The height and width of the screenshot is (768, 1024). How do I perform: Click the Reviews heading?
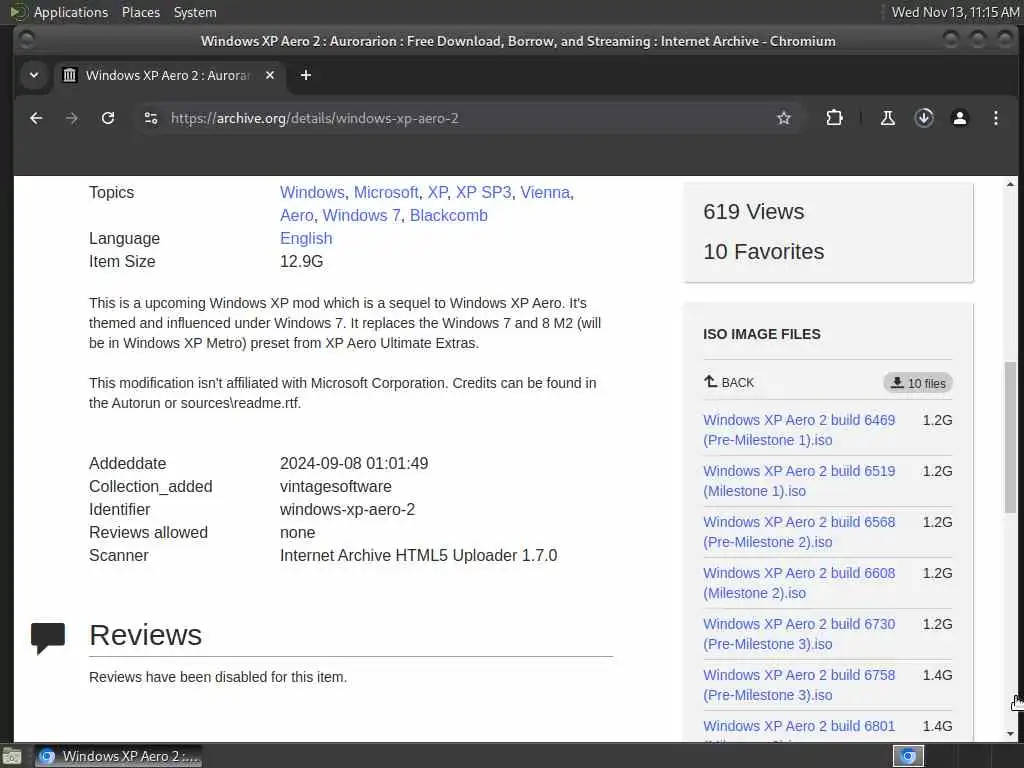tap(146, 635)
